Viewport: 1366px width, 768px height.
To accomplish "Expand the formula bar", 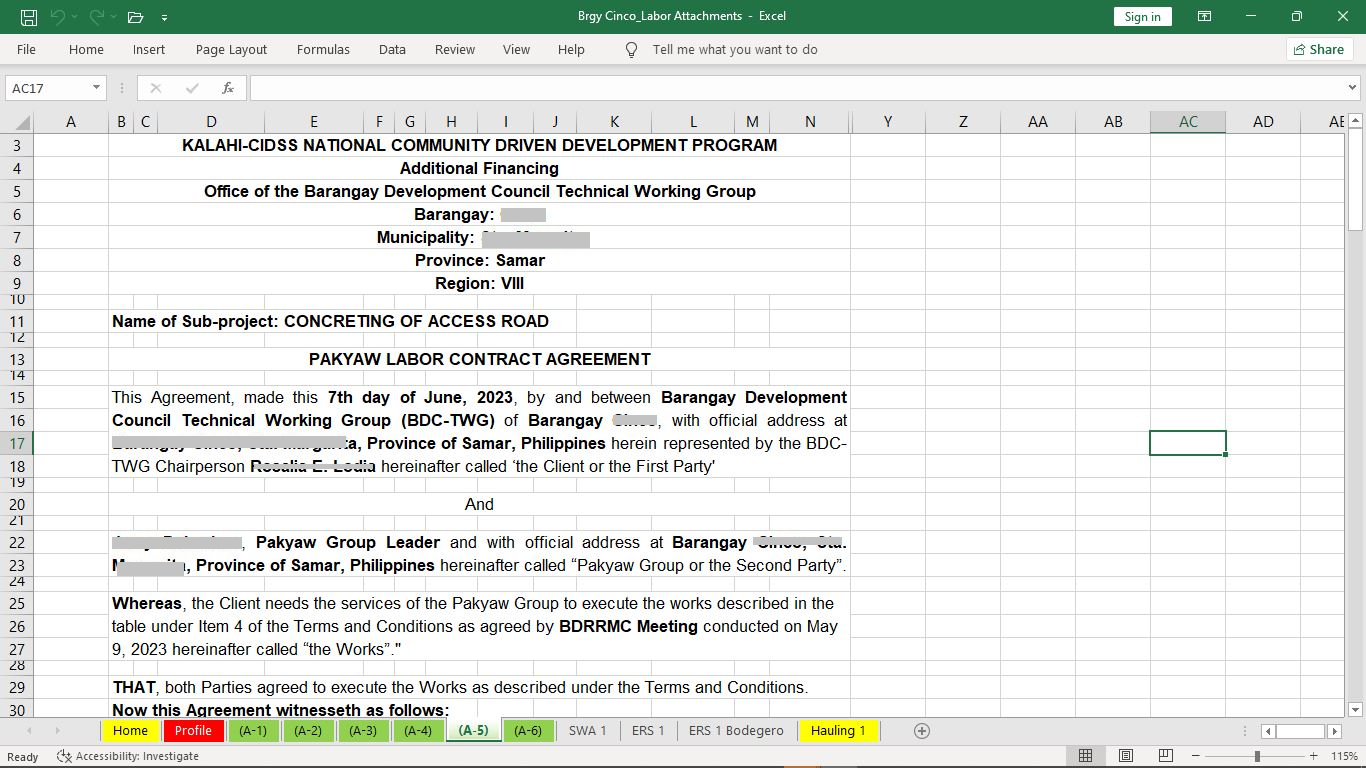I will 1353,88.
